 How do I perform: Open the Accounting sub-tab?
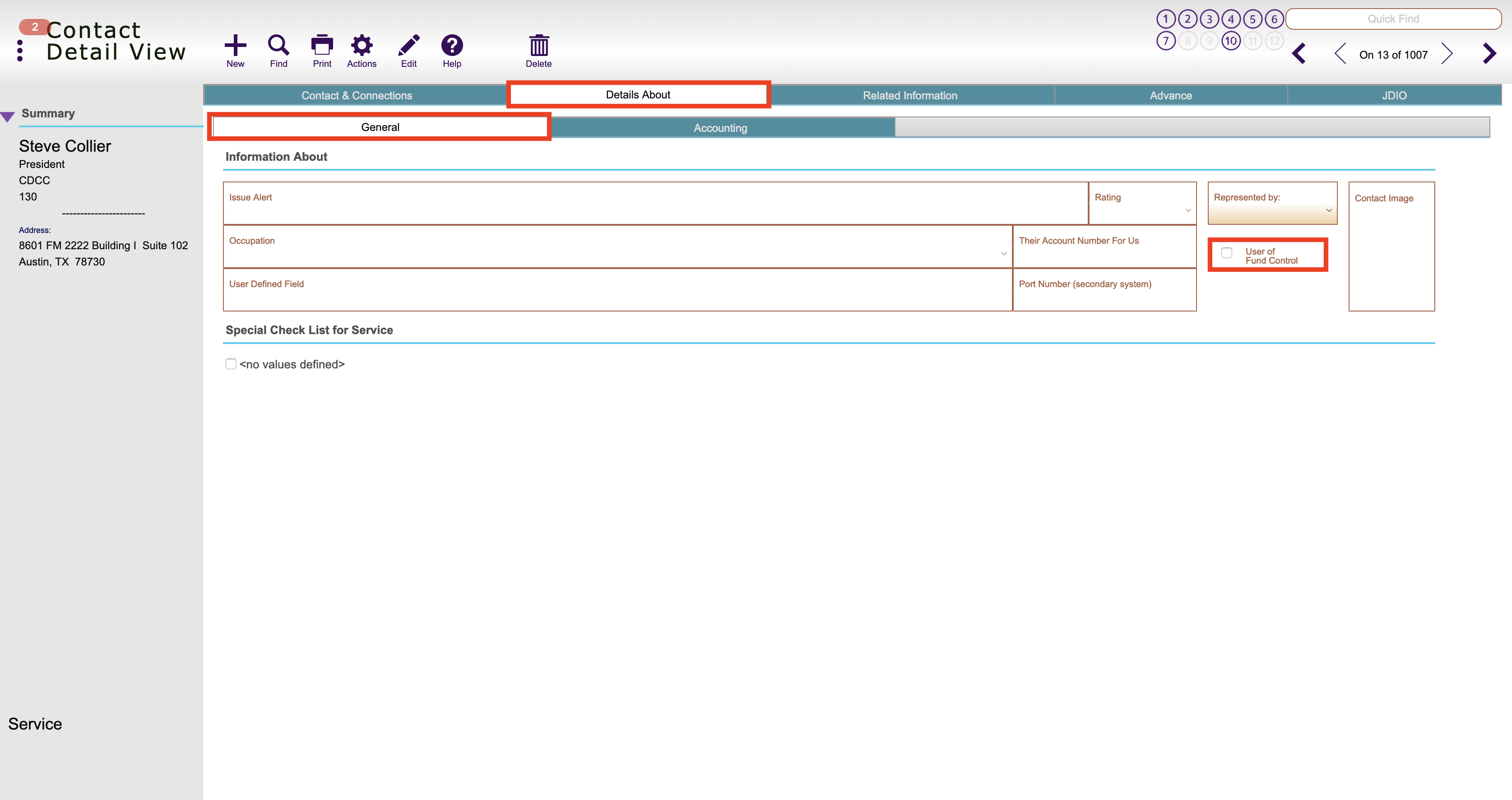(x=720, y=128)
